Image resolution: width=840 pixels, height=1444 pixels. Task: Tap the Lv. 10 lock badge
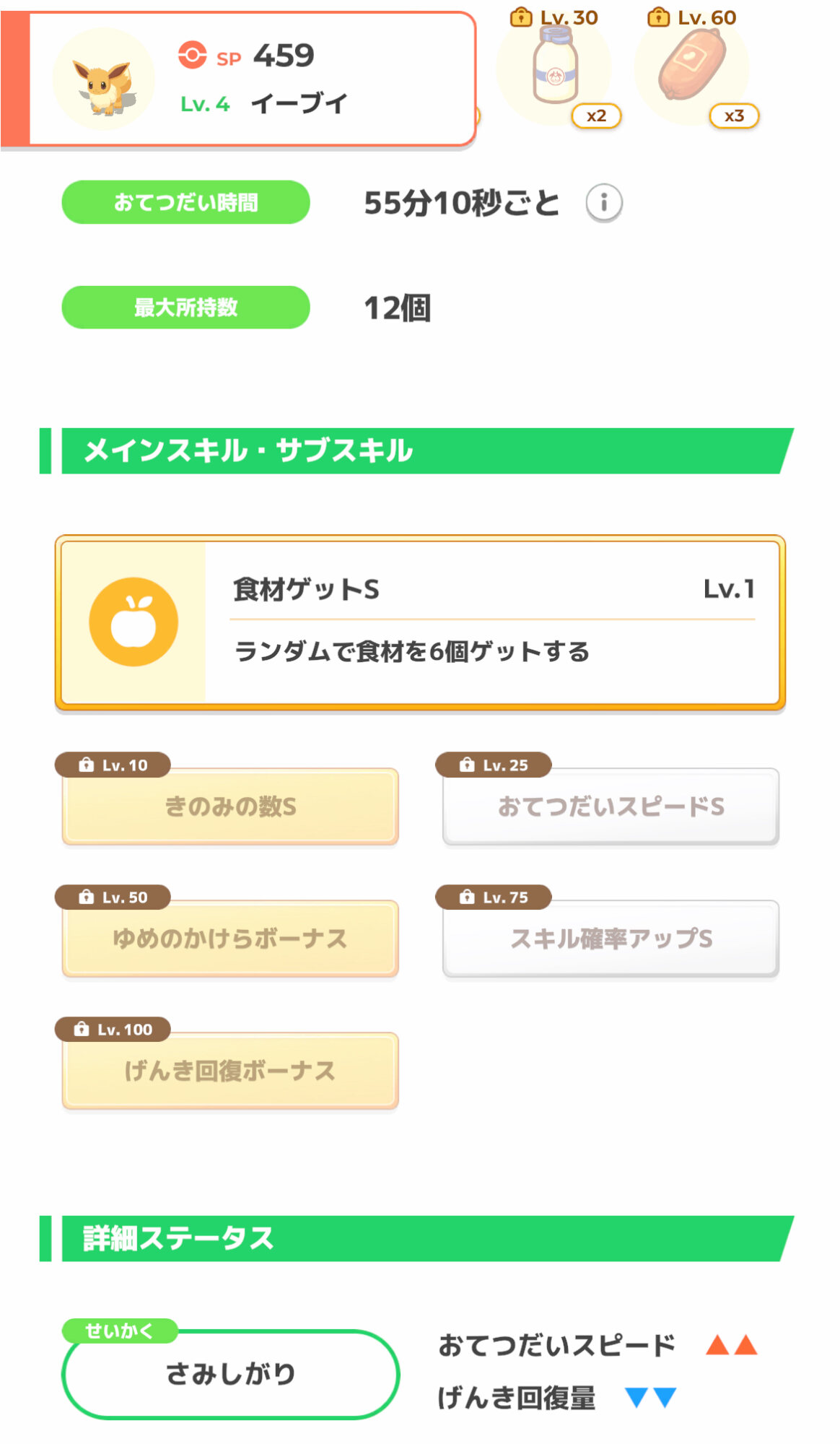coord(113,765)
